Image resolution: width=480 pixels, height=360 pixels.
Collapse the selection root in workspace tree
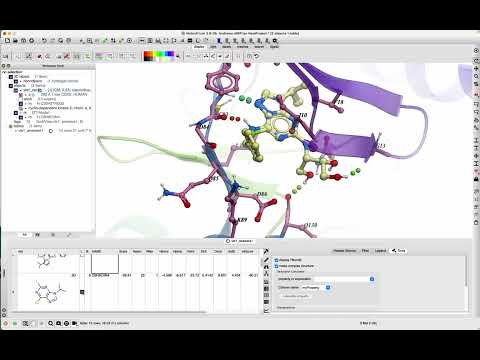click(x=4, y=72)
